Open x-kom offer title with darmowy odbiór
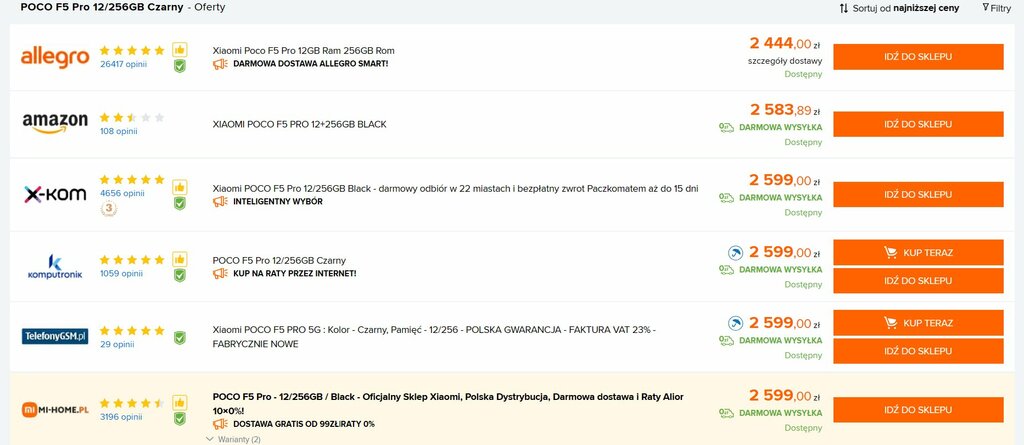1024x445 pixels. coord(456,188)
